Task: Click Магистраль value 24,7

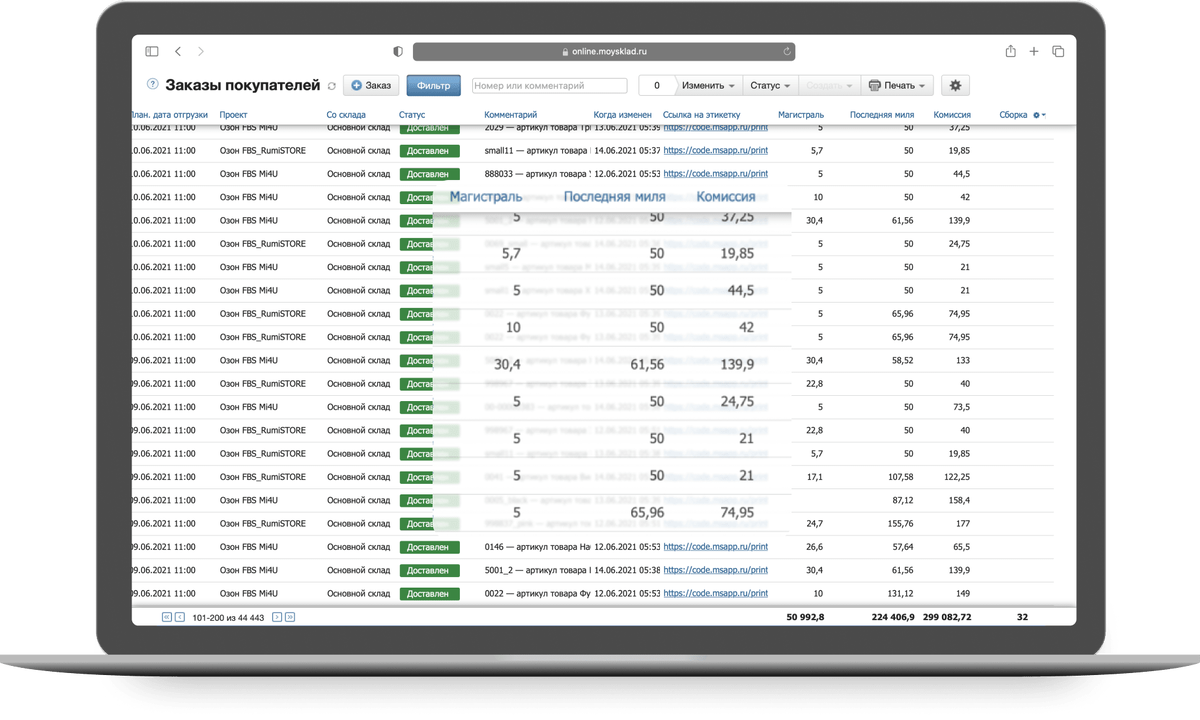Action: tap(814, 524)
